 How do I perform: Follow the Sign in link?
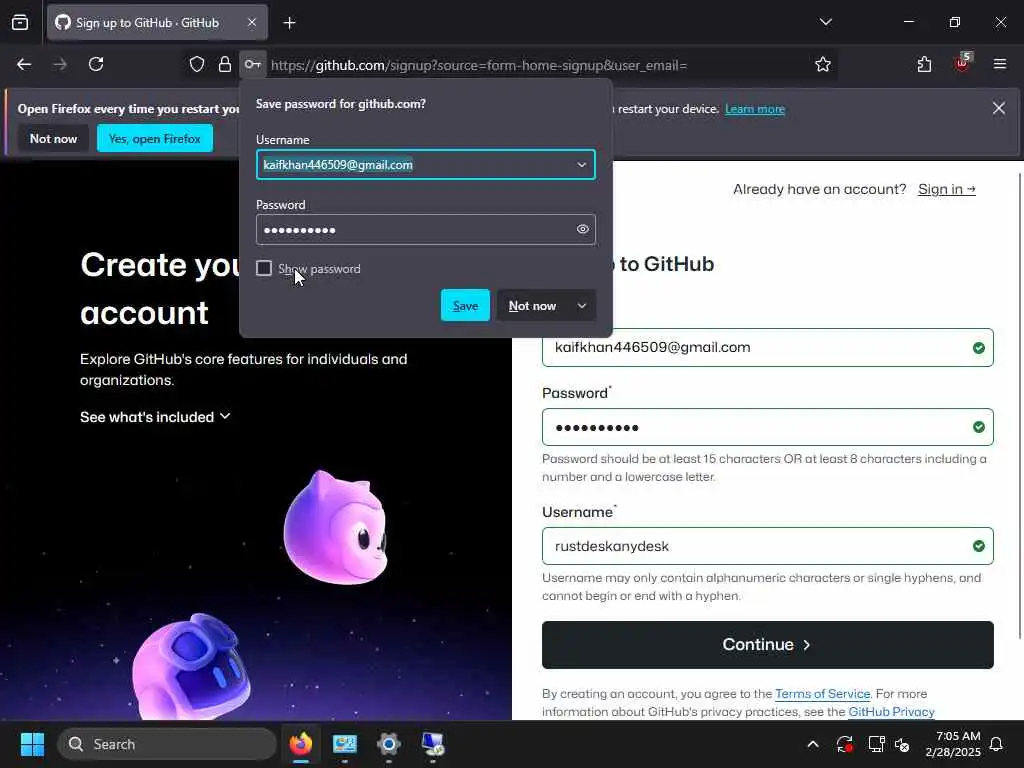point(946,189)
